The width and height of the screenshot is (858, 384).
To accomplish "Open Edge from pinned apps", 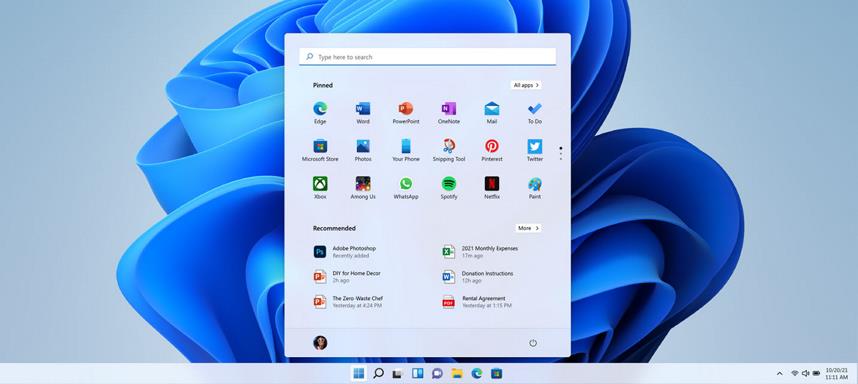I will point(320,113).
